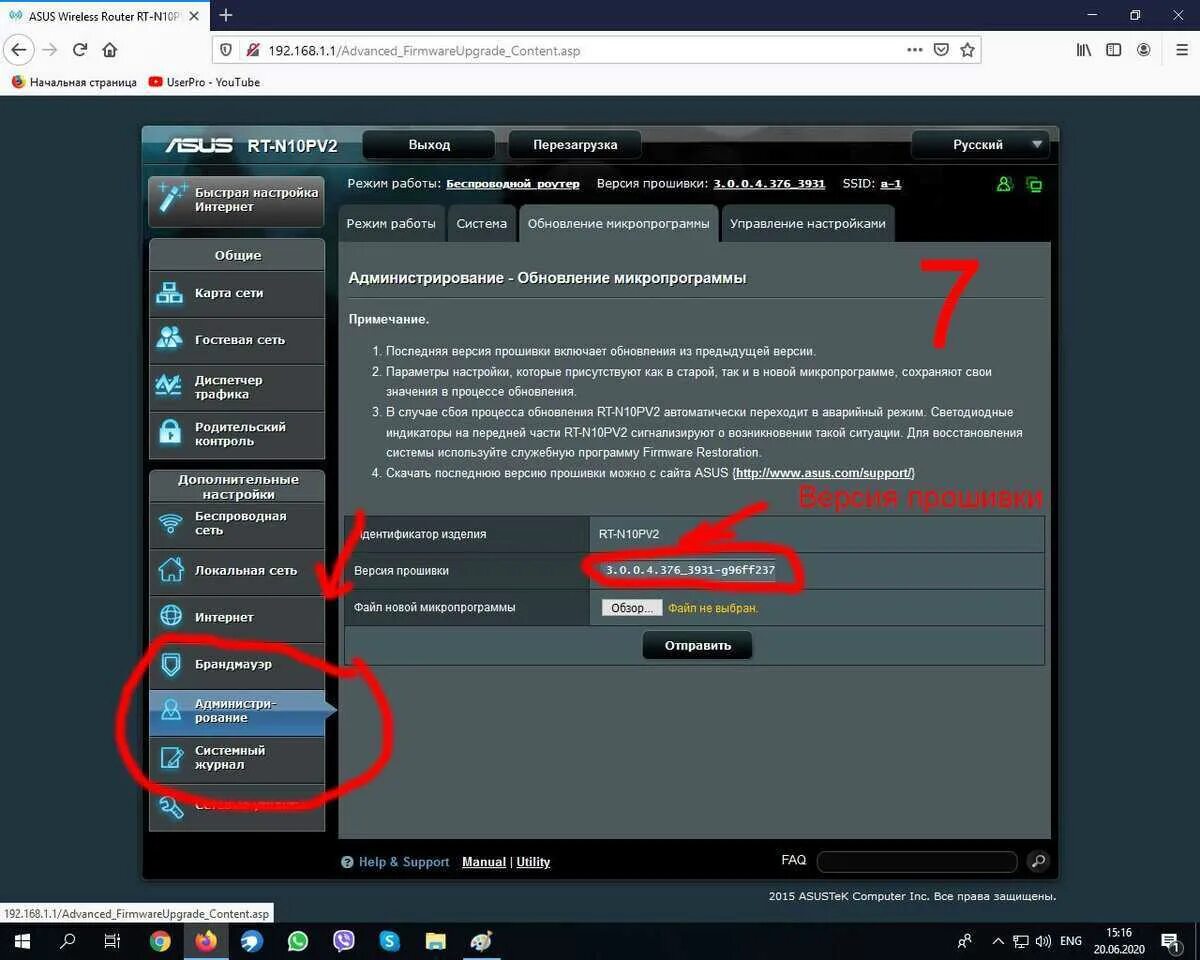Open Интернет settings in sidebar
This screenshot has height=960, width=1200.
tap(237, 618)
